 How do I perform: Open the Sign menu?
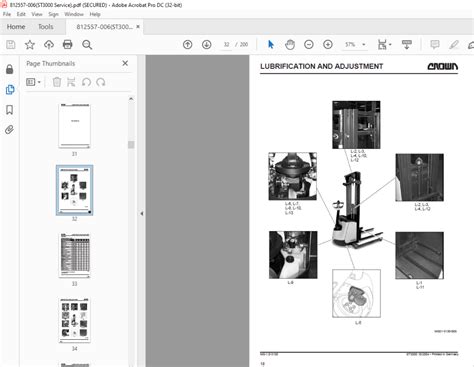click(53, 14)
